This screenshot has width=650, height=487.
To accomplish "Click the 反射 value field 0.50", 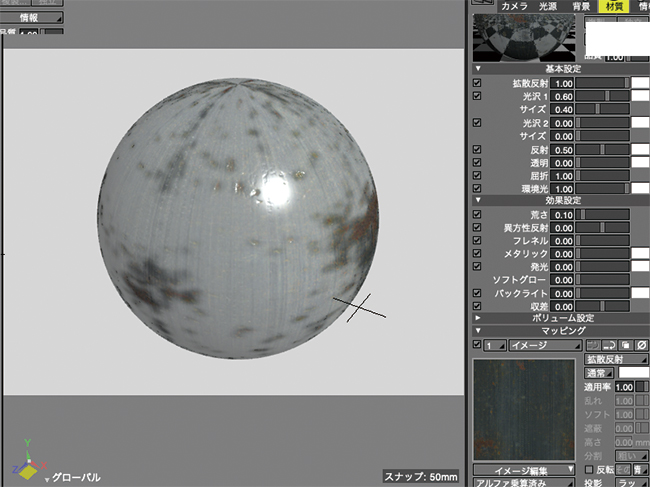I will pos(563,150).
